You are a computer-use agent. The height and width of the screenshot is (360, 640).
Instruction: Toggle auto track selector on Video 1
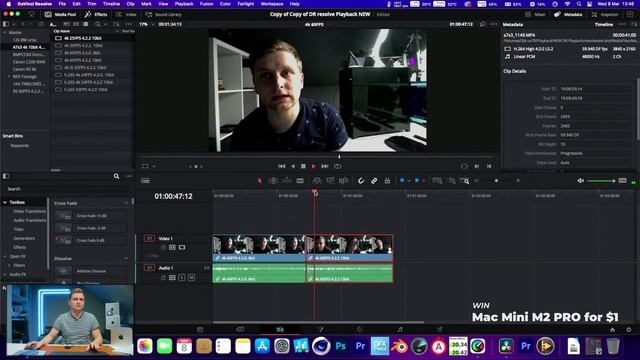point(172,247)
